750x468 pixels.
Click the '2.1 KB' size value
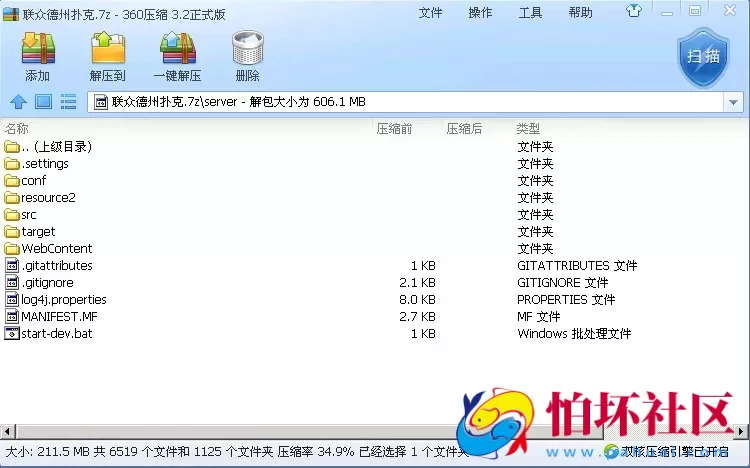pyautogui.click(x=417, y=283)
